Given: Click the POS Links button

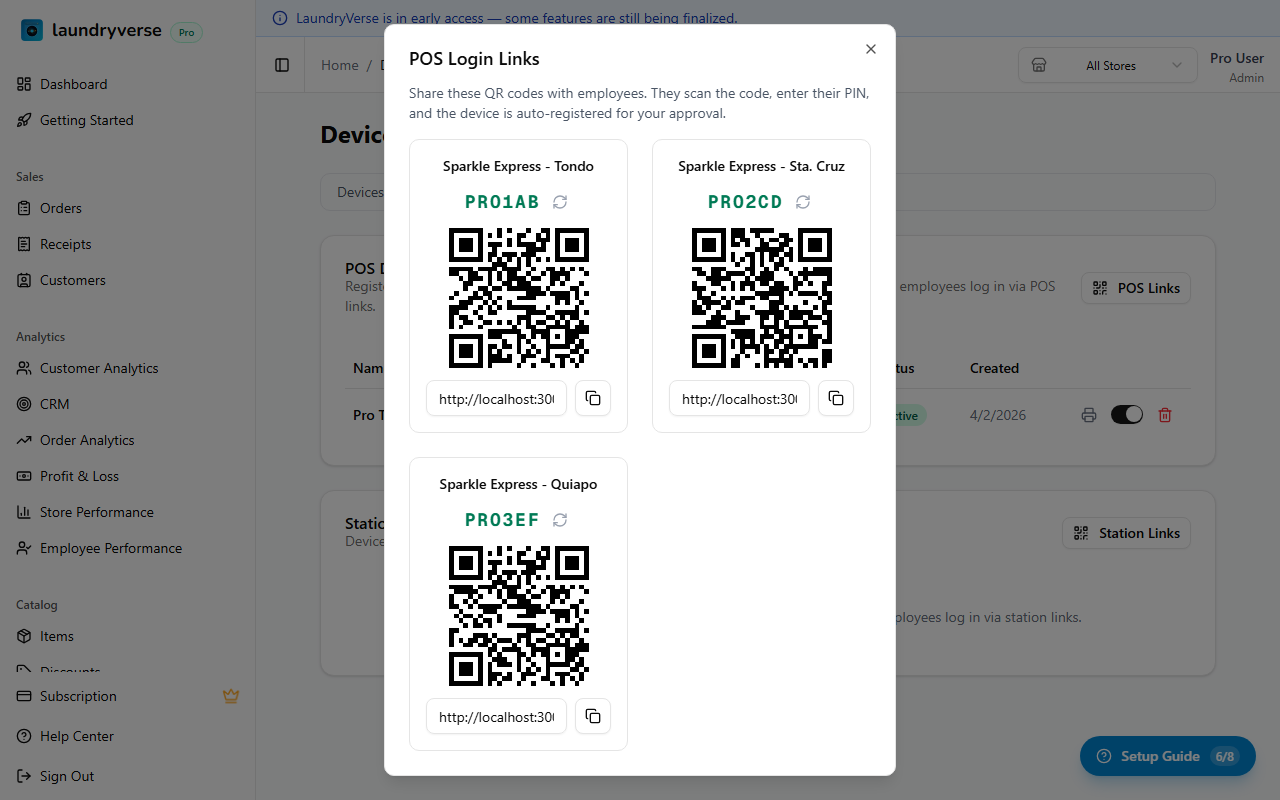Looking at the screenshot, I should coord(1136,288).
